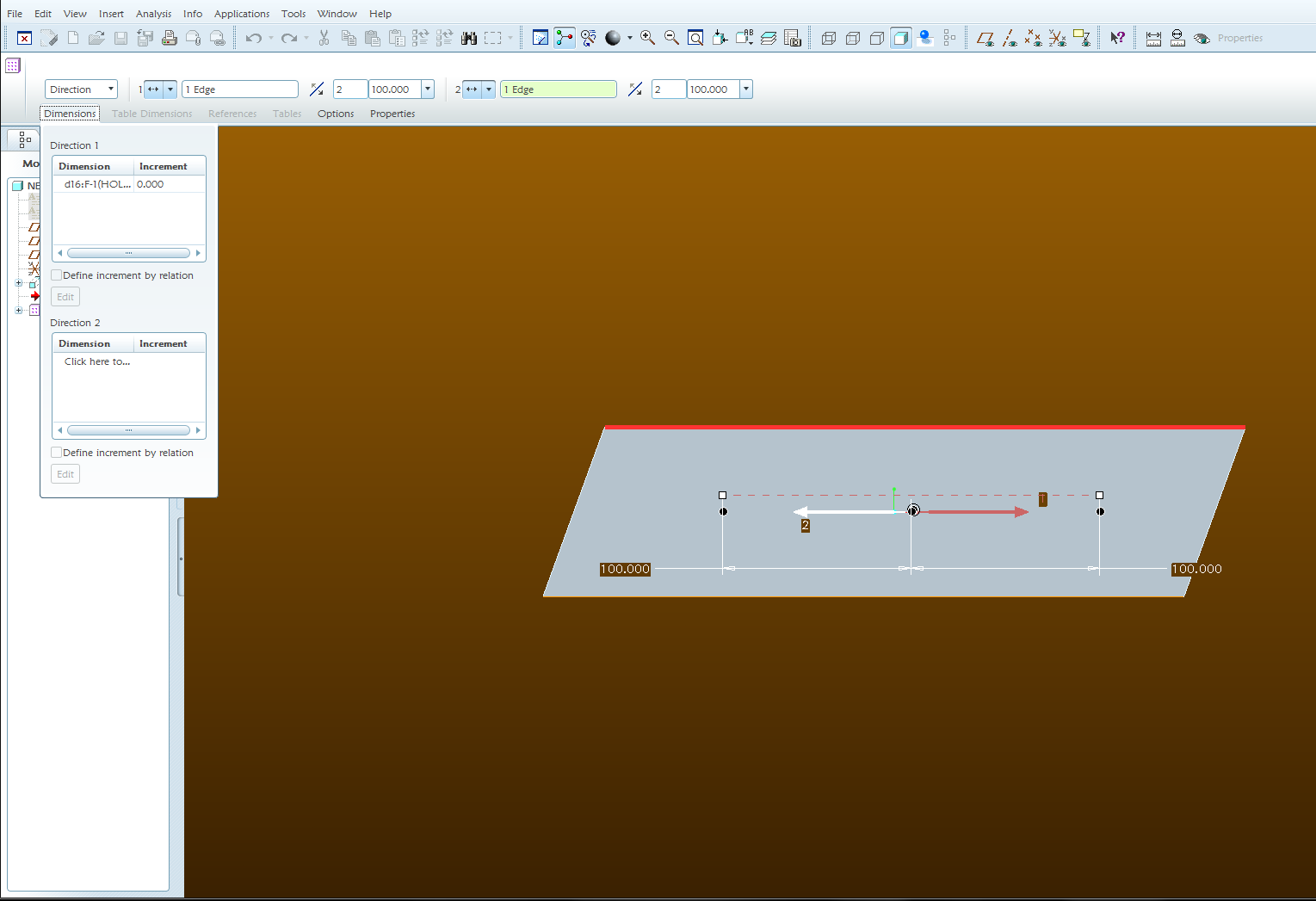The width and height of the screenshot is (1316, 901).
Task: Click the Direction 1 horizontal scrollbar
Action: pyautogui.click(x=128, y=253)
